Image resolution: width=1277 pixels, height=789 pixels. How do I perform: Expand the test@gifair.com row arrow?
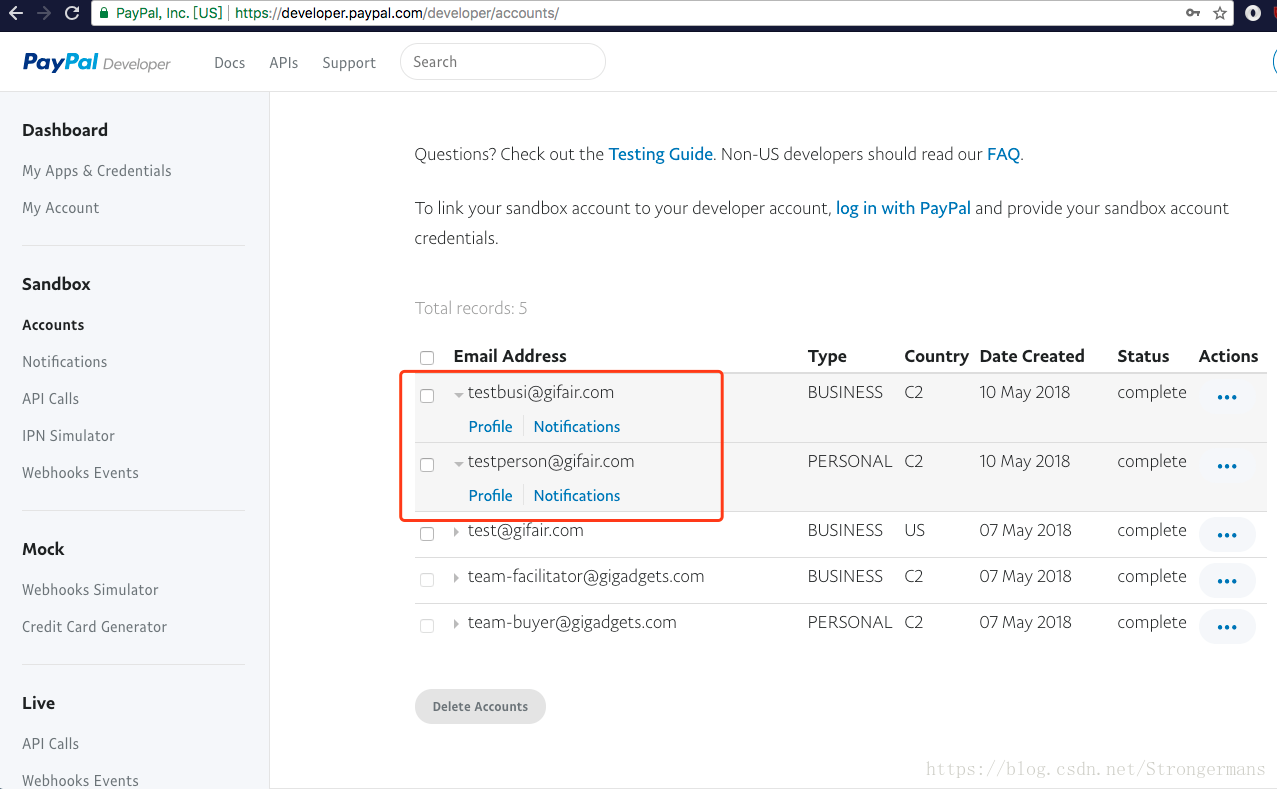point(457,532)
